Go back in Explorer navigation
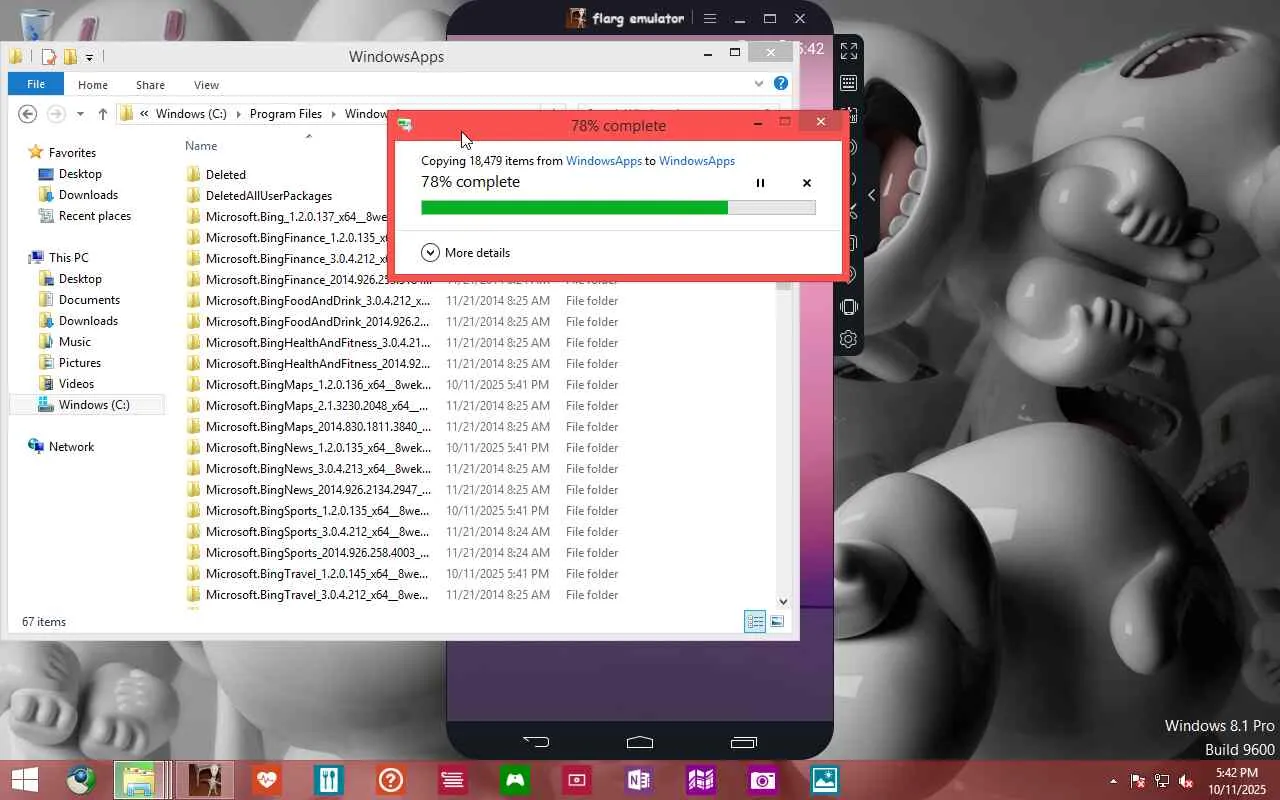Image resolution: width=1280 pixels, height=800 pixels. 28,114
